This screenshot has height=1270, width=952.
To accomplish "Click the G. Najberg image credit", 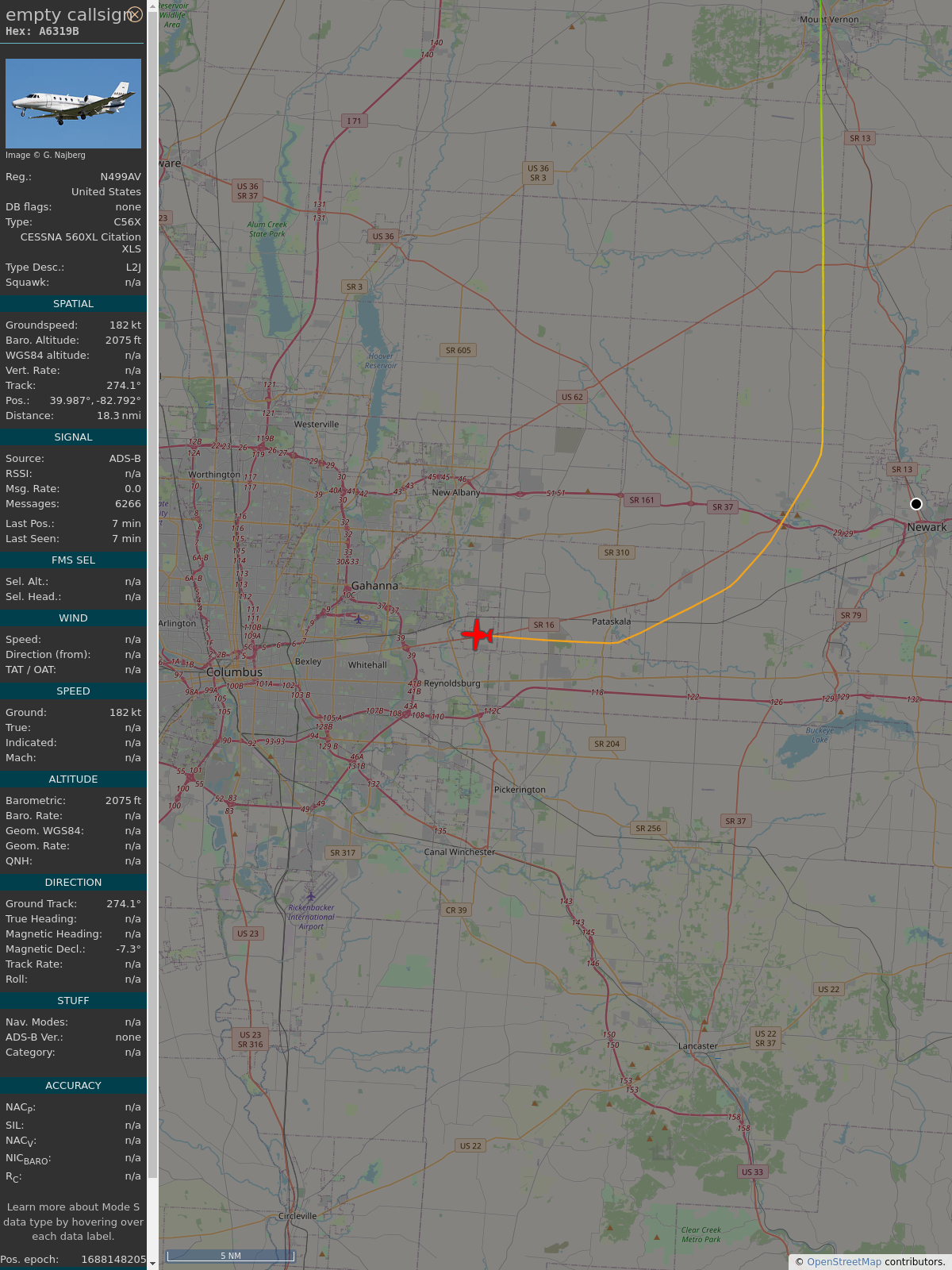I will click(45, 155).
